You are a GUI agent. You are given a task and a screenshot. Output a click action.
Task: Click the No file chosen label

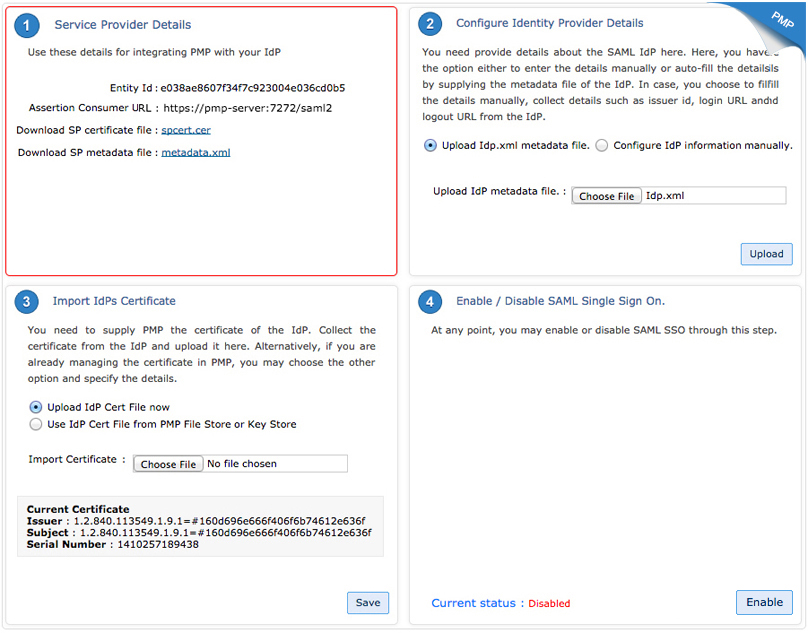[x=242, y=464]
